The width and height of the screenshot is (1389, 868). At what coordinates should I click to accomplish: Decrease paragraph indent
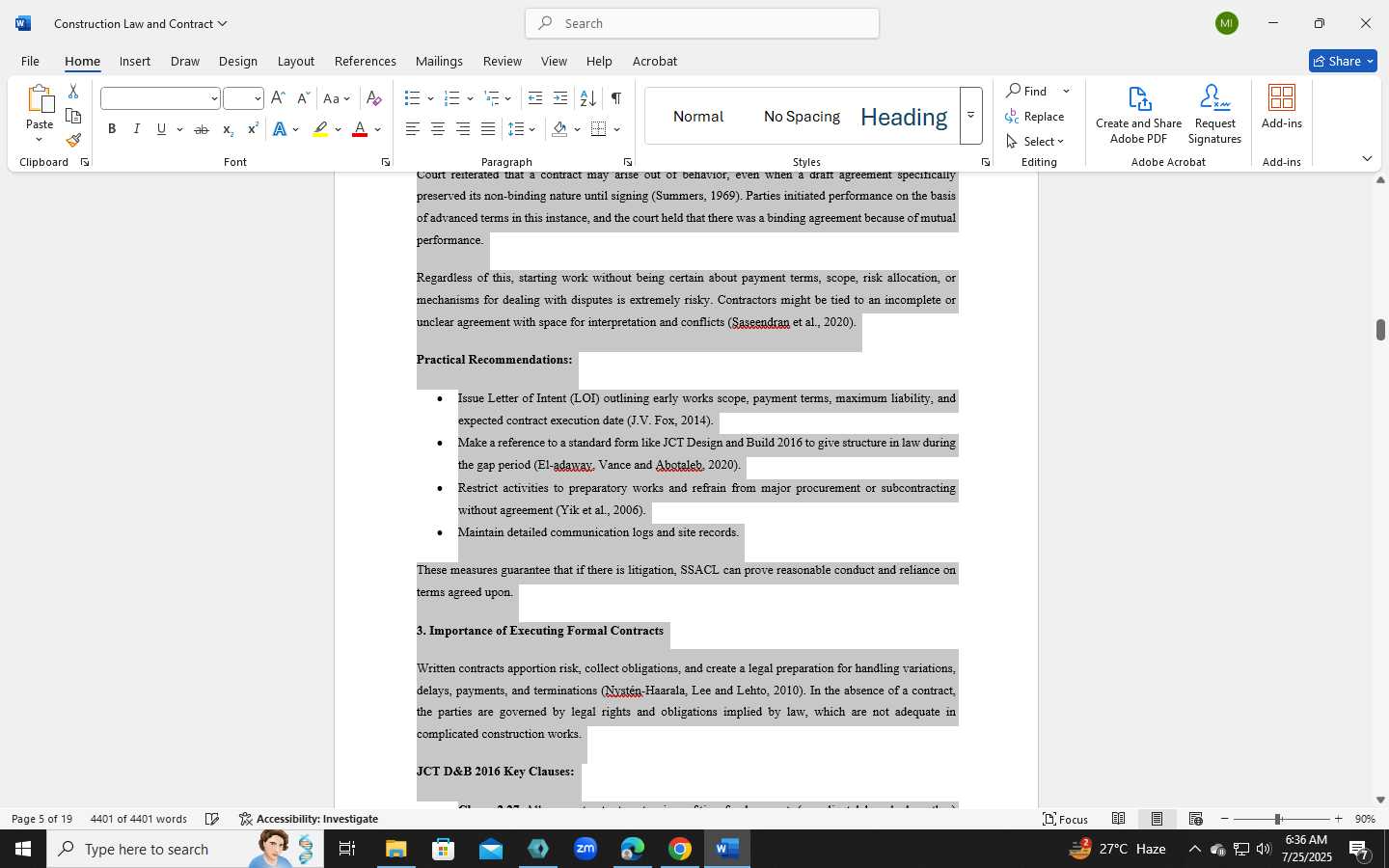tap(535, 98)
